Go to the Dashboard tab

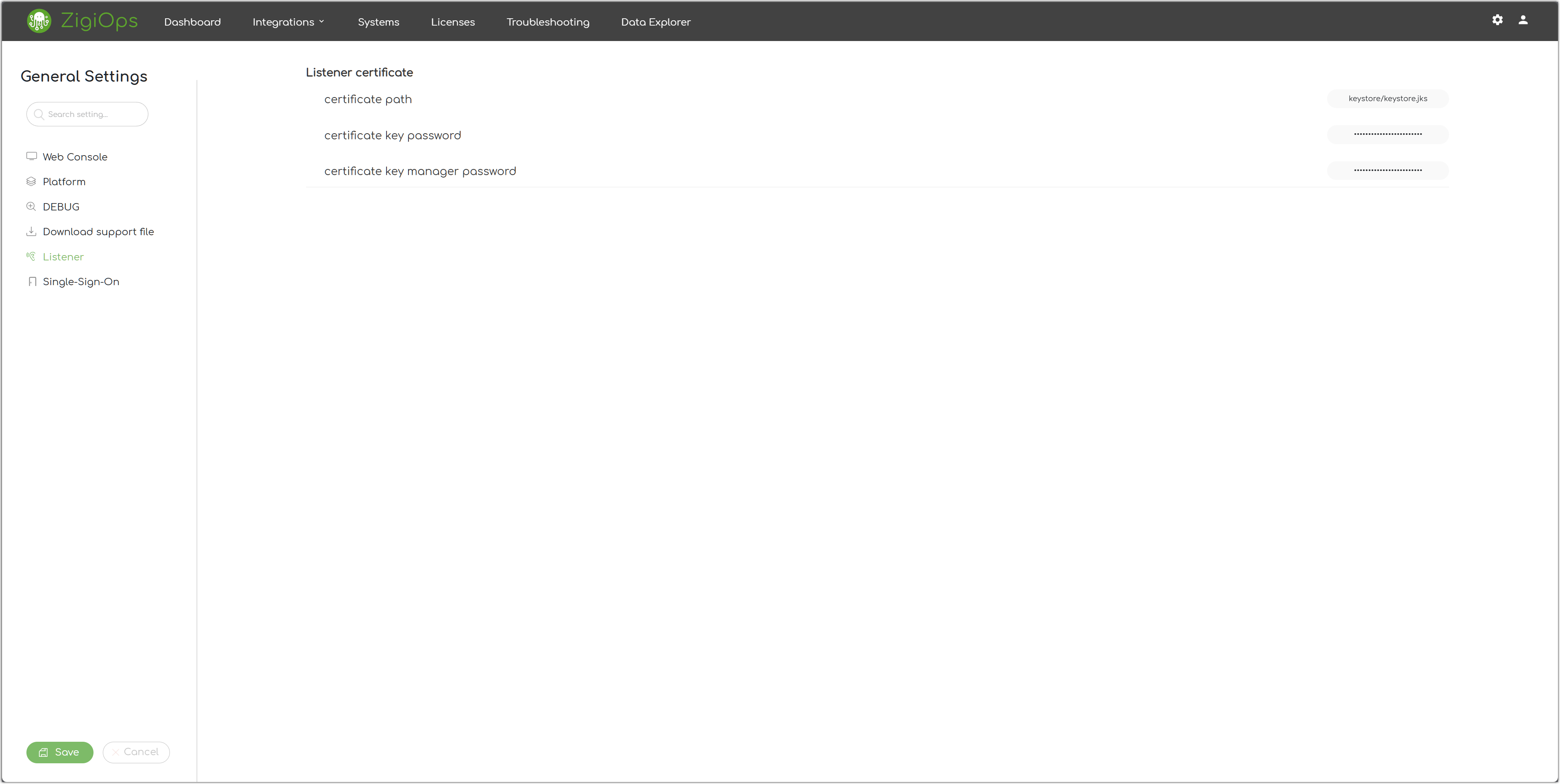pyautogui.click(x=192, y=22)
